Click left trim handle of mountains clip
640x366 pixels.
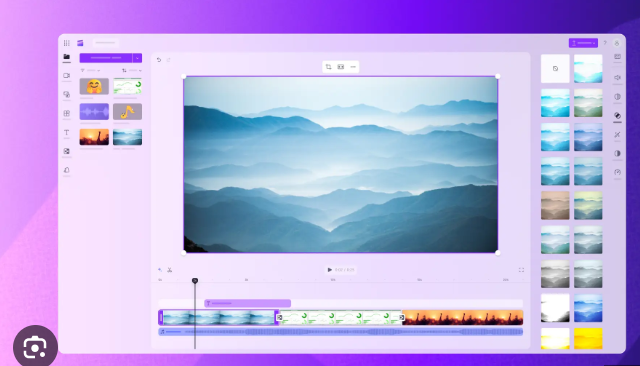161,317
